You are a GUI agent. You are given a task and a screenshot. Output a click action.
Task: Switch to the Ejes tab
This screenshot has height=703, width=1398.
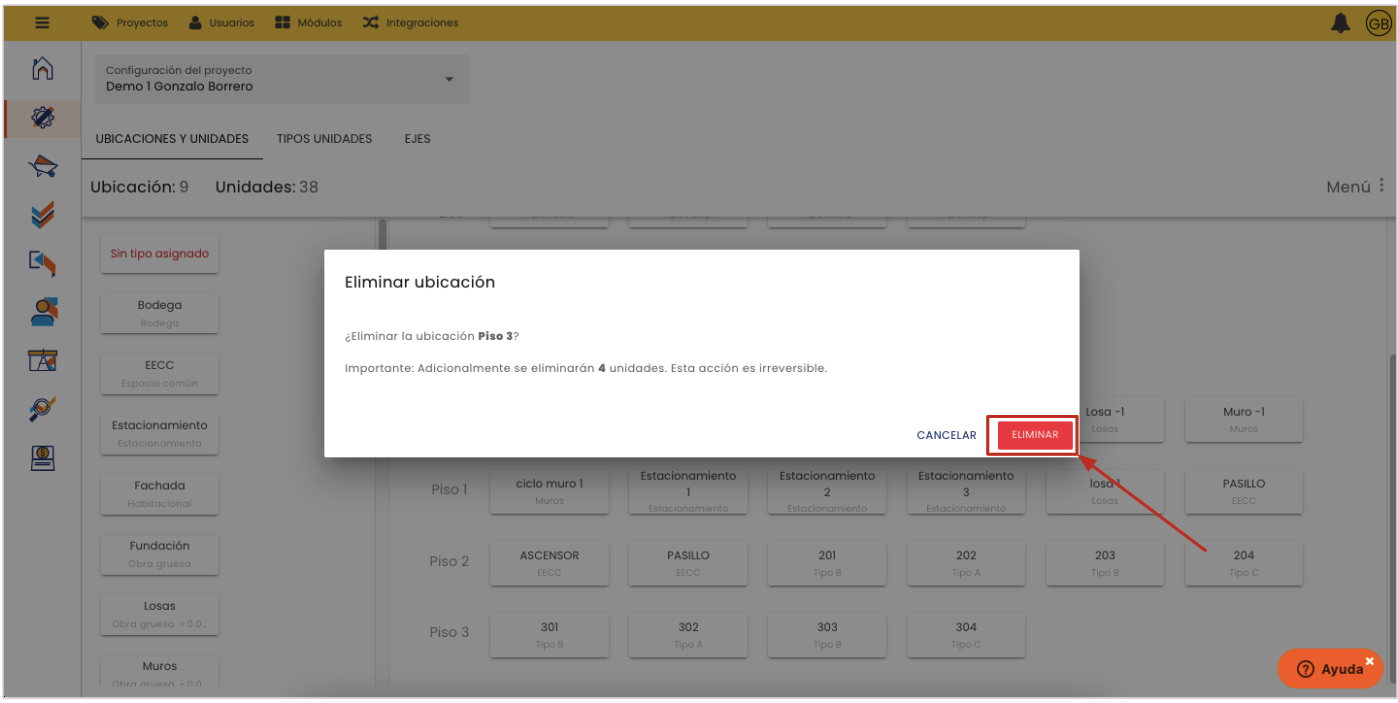(x=417, y=139)
